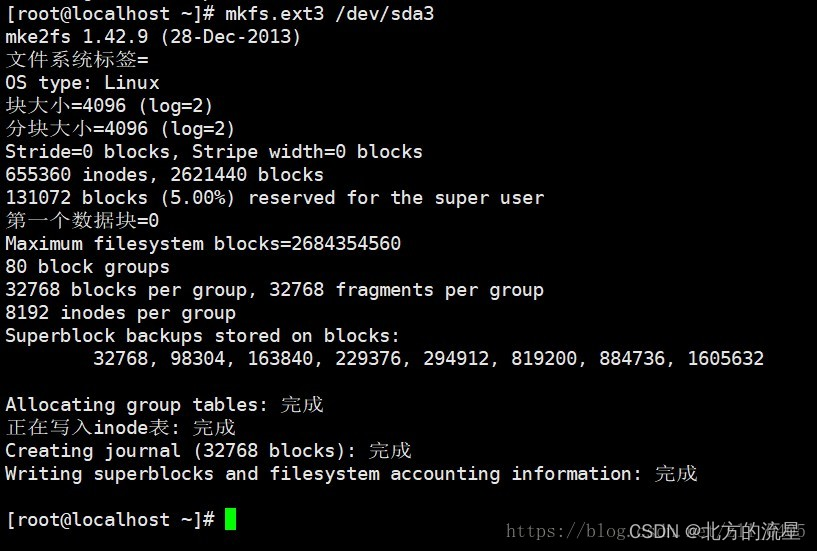Click the 32768 blocks per group line
Viewport: 817px width, 551px height.
[274, 290]
